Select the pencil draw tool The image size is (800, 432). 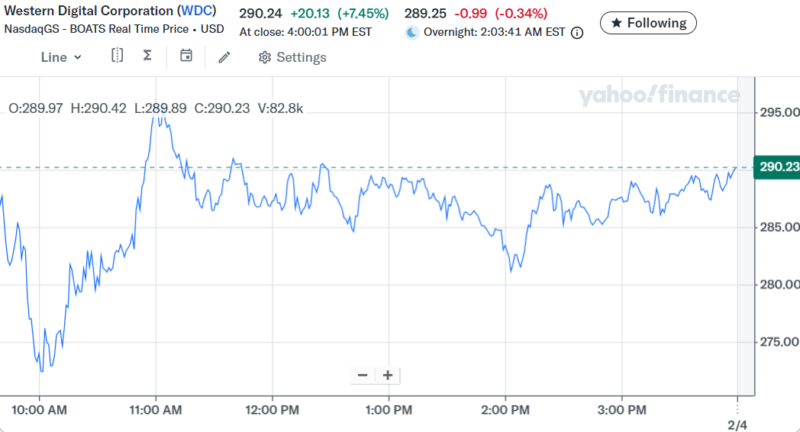coord(224,57)
